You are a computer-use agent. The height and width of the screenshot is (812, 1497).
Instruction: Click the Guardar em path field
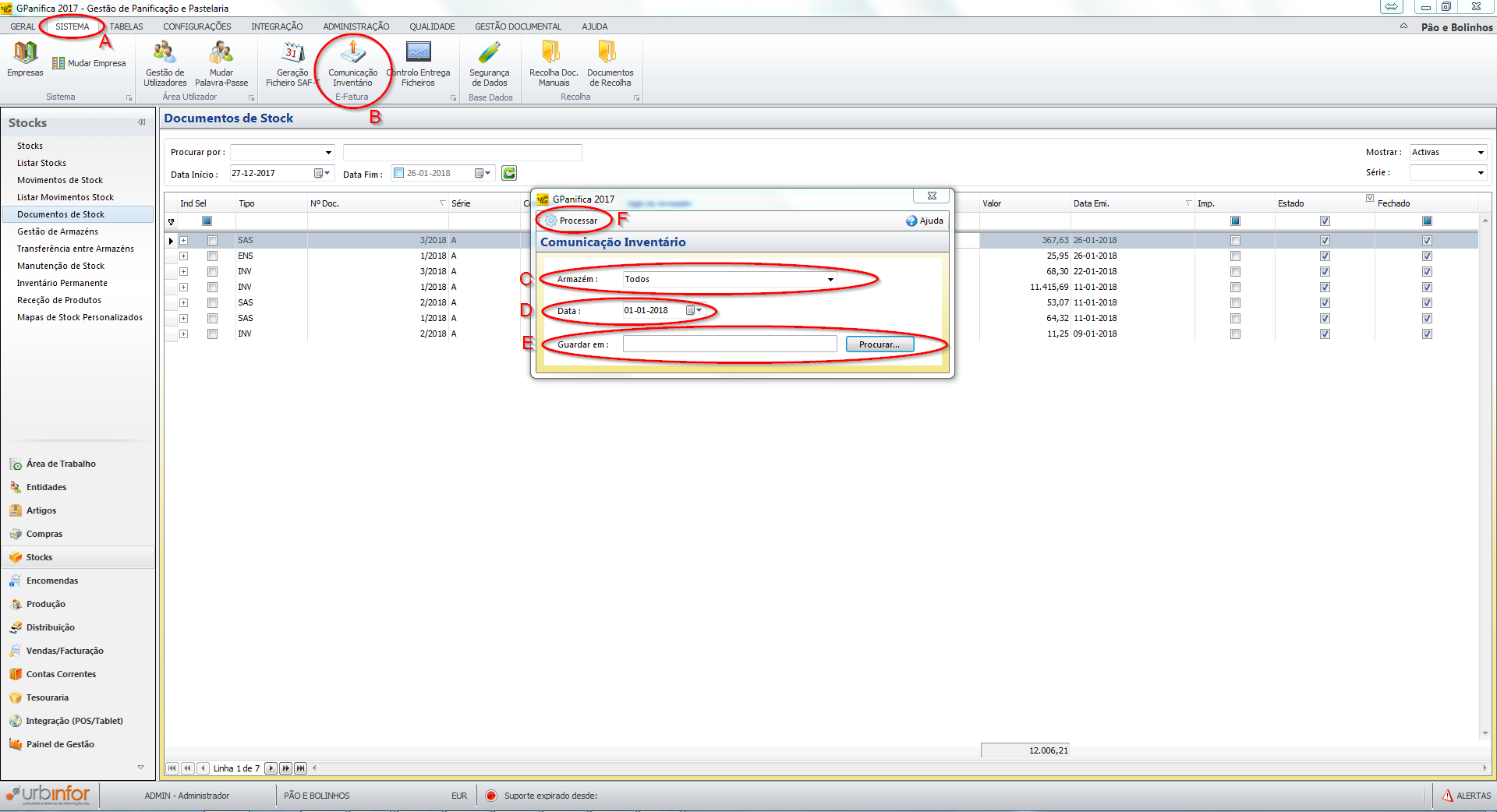click(x=729, y=344)
